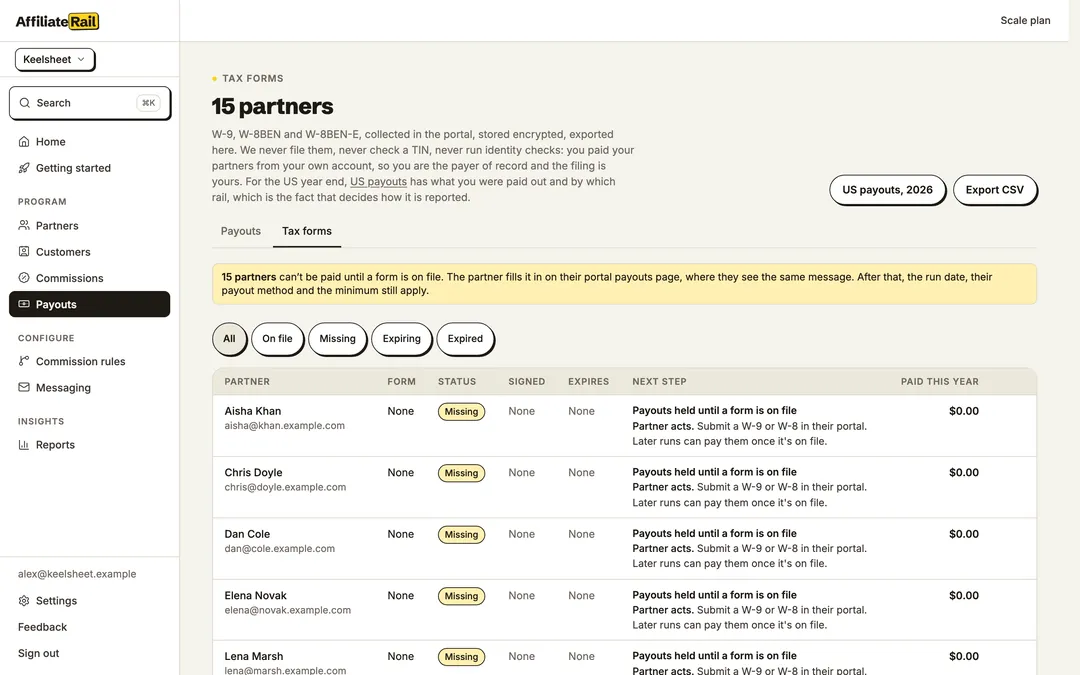Click the Commission rules branch icon

pos(24,361)
